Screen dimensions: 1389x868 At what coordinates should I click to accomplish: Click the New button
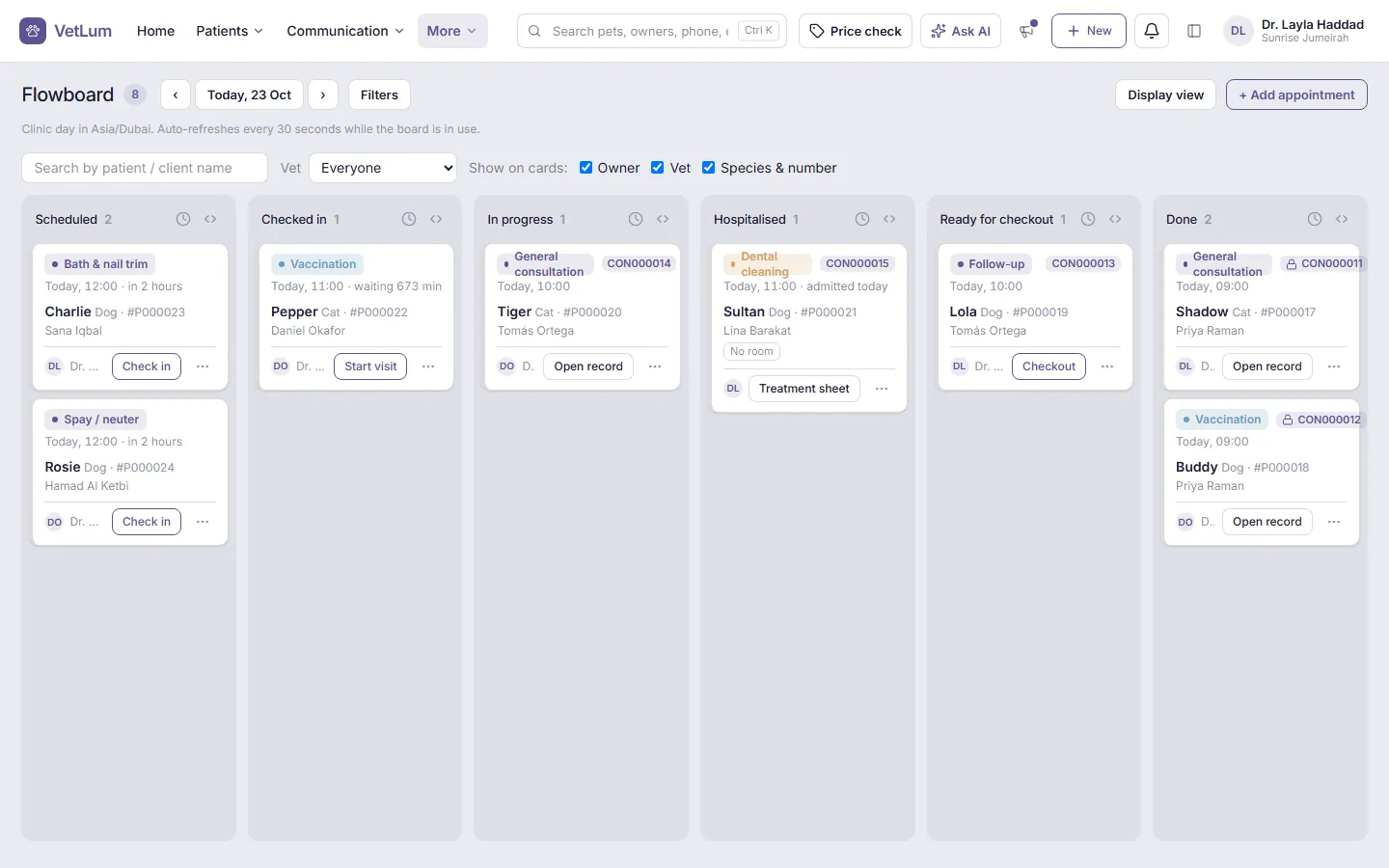point(1089,31)
